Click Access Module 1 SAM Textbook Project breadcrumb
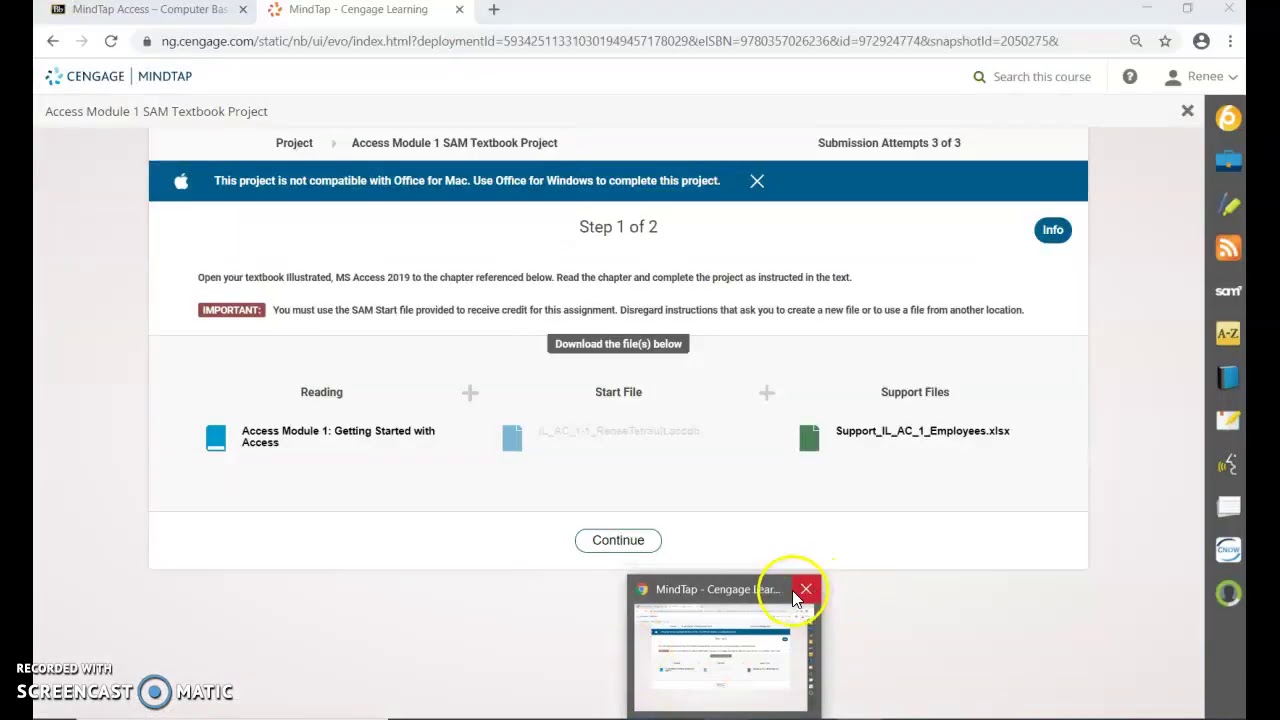Image resolution: width=1280 pixels, height=720 pixels. point(454,143)
